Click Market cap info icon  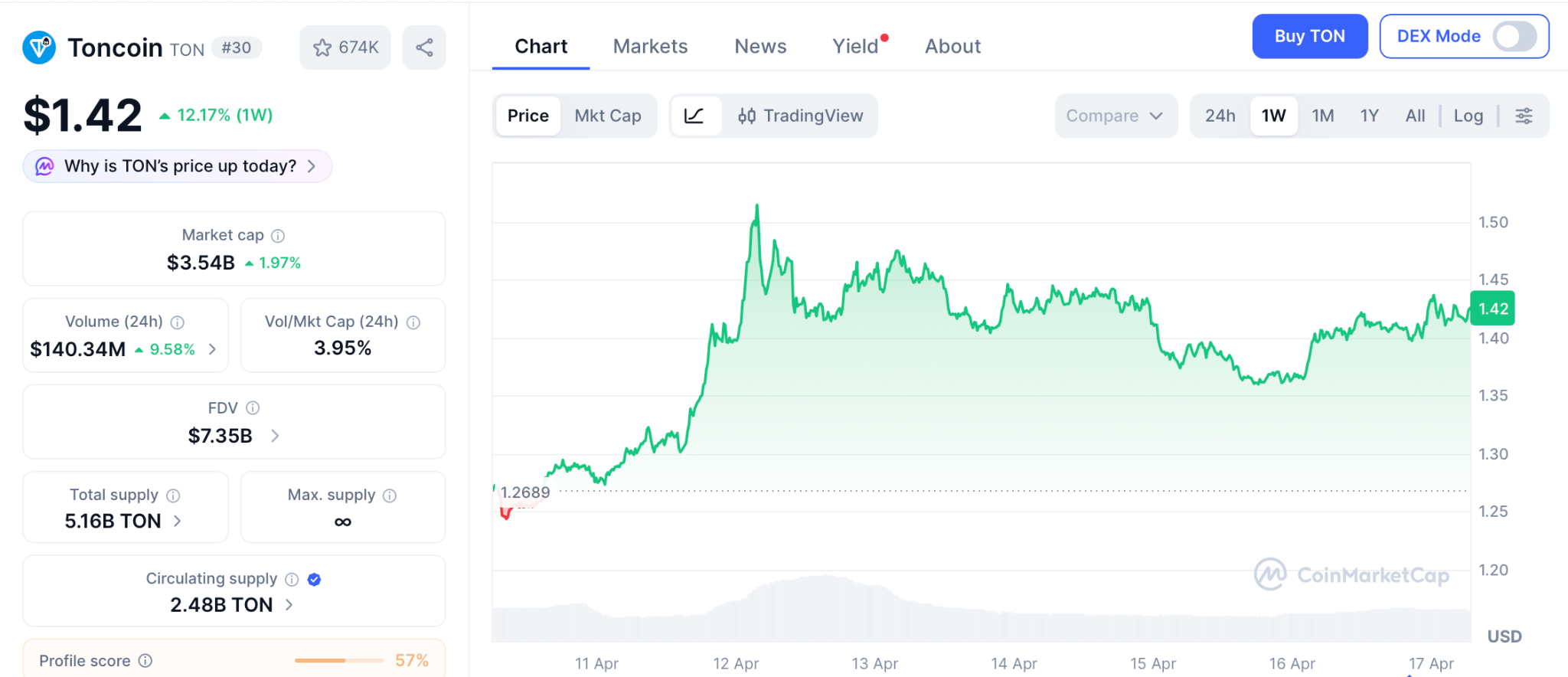pyautogui.click(x=278, y=236)
